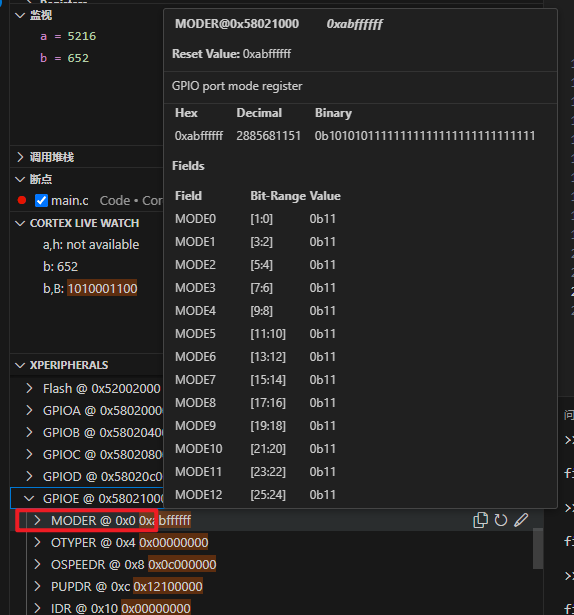Select watch expression a = 5216

point(68,36)
